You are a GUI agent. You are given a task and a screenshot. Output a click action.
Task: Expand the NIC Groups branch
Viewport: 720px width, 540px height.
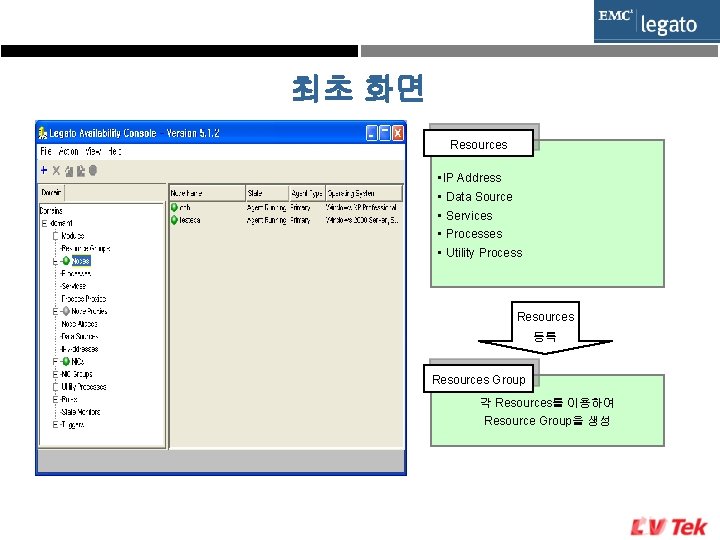pos(56,374)
